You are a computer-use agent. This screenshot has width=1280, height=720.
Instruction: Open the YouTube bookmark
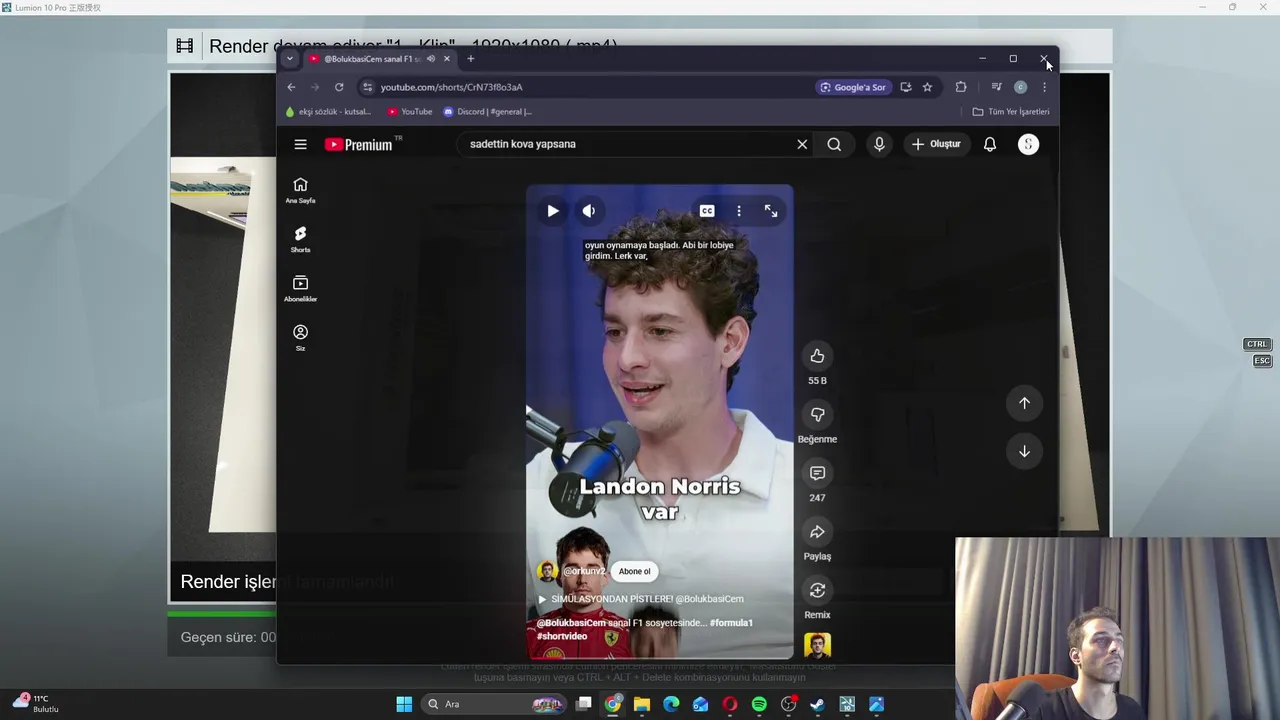coord(410,112)
